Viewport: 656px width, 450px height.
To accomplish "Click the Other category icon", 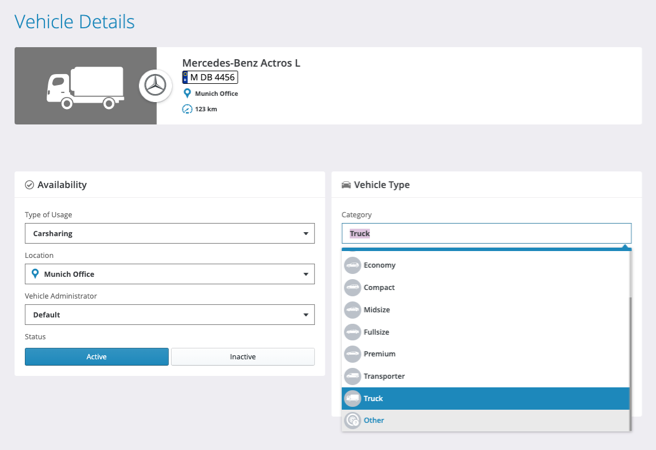I will tap(352, 420).
